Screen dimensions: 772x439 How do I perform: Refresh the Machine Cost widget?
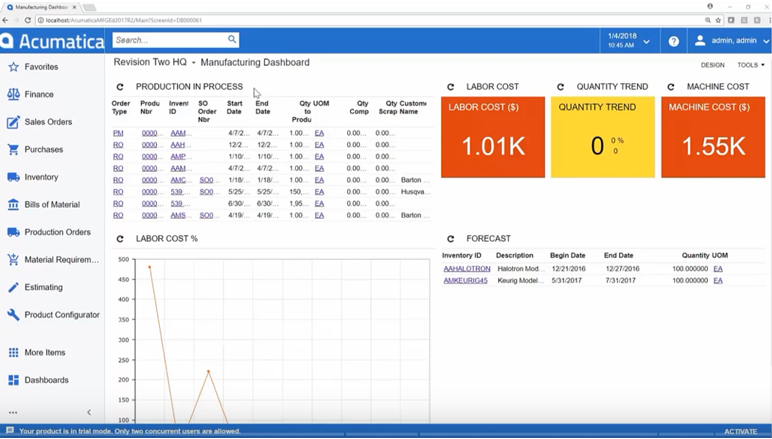(x=671, y=87)
